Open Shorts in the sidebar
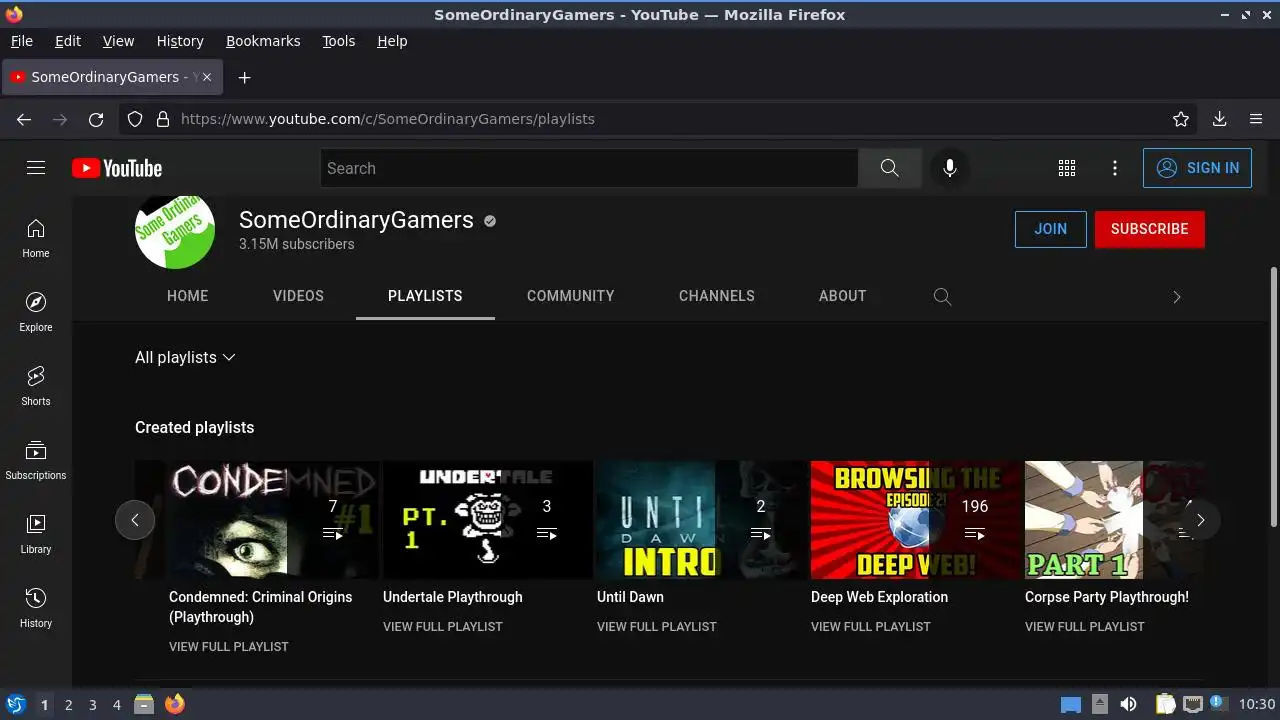The image size is (1280, 720). (x=36, y=387)
